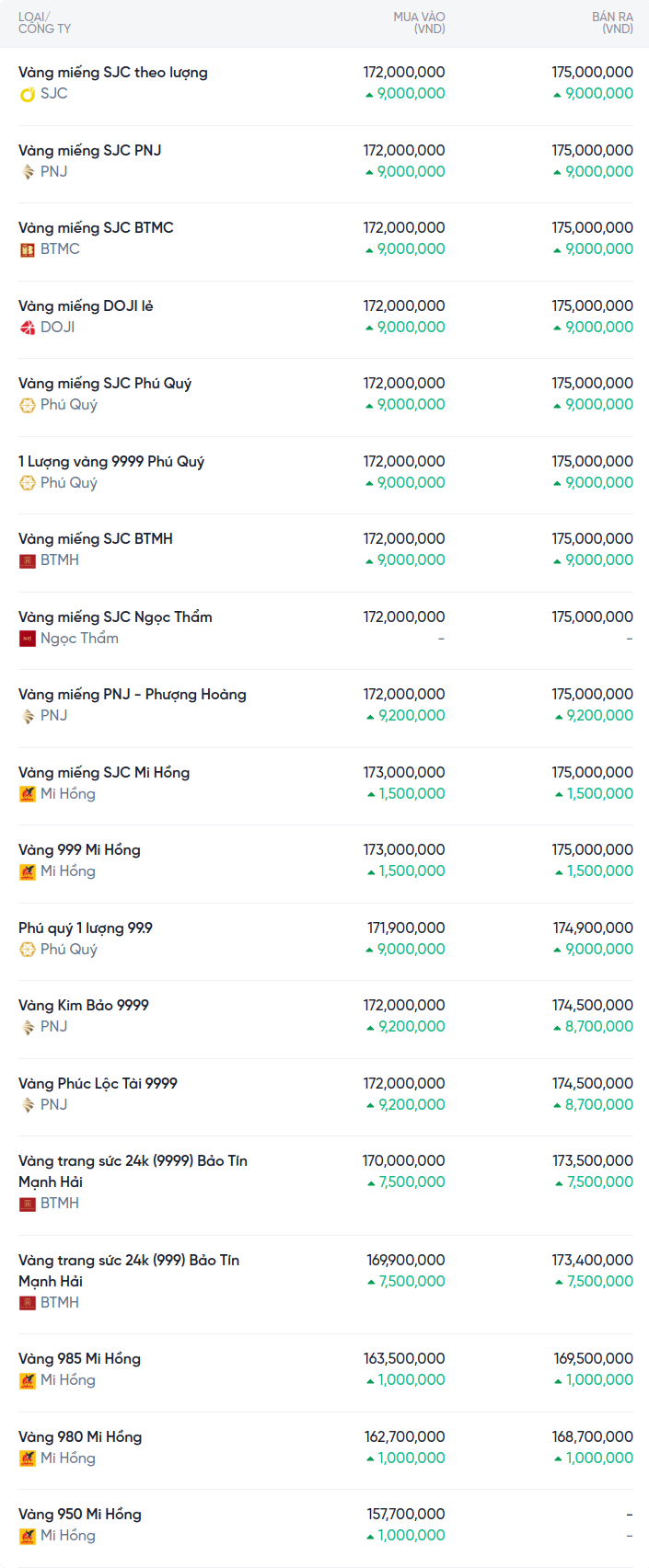Screen dimensions: 649x1568
Task: Click the Ngọc Thẩm company logo
Action: pos(28,639)
